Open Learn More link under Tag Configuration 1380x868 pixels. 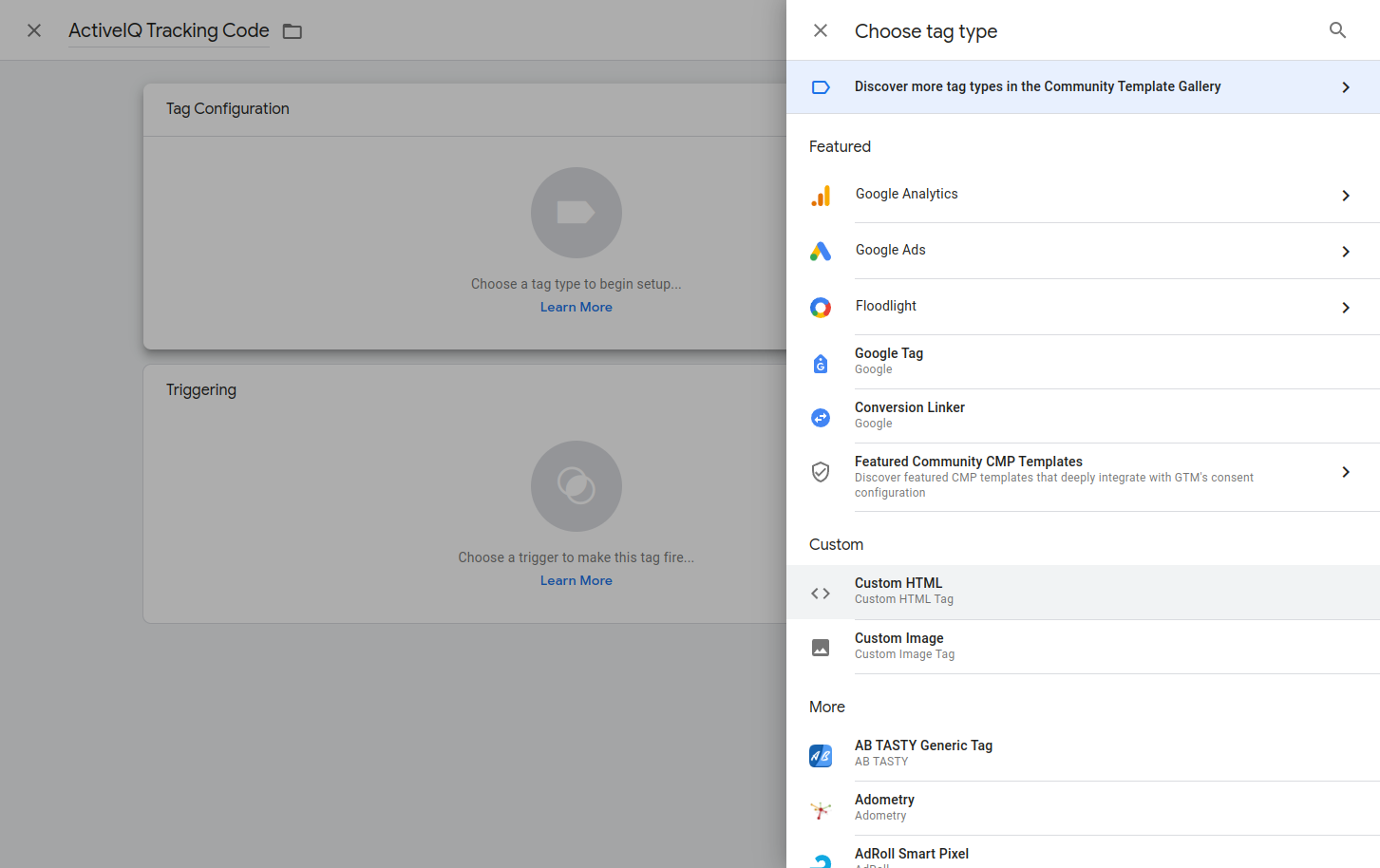tap(577, 308)
